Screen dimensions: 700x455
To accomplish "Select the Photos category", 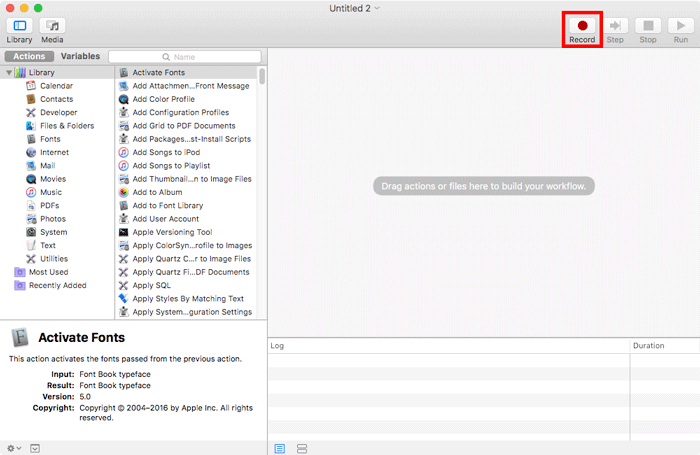I will 53,219.
